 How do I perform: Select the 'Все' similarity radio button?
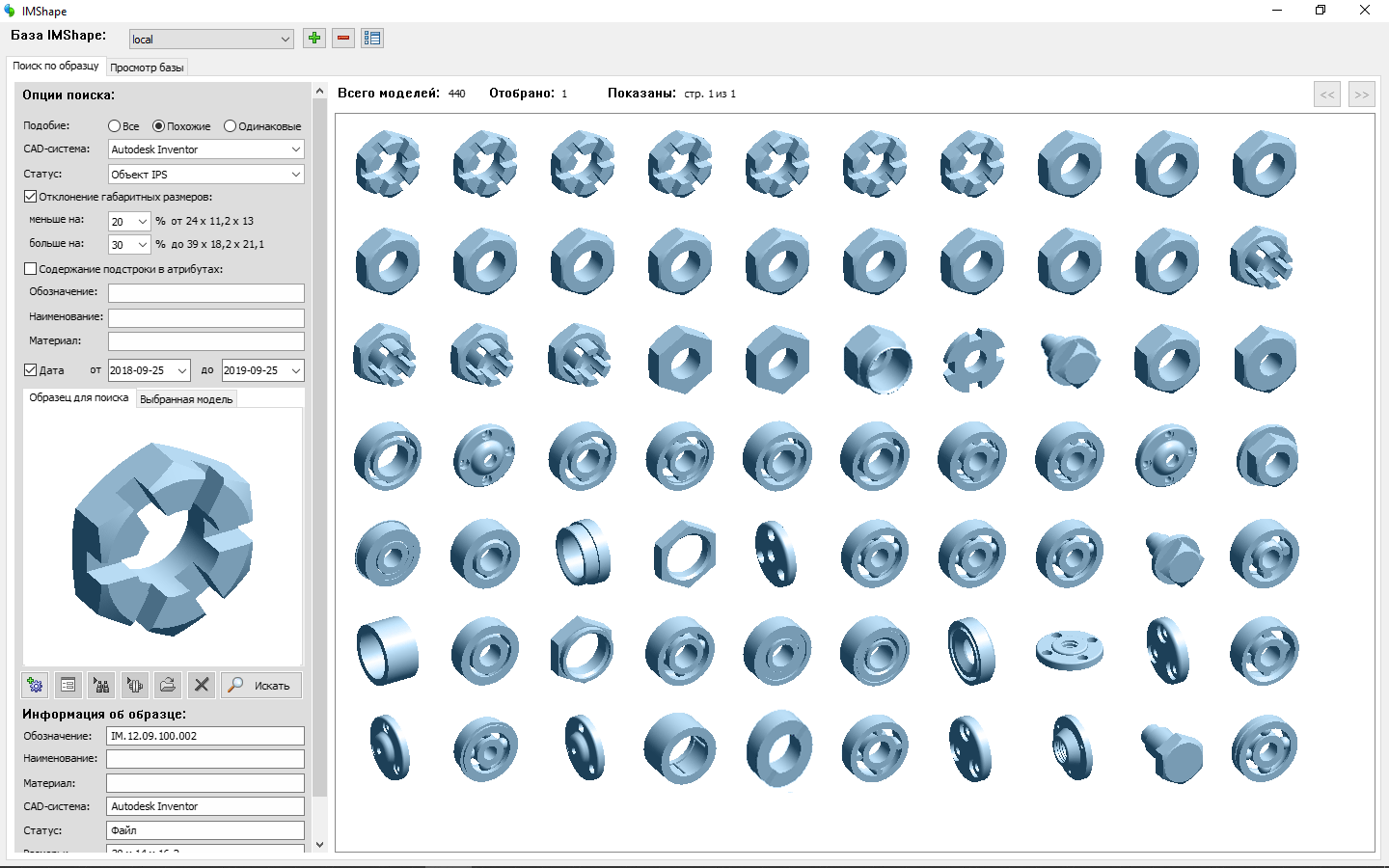[115, 126]
